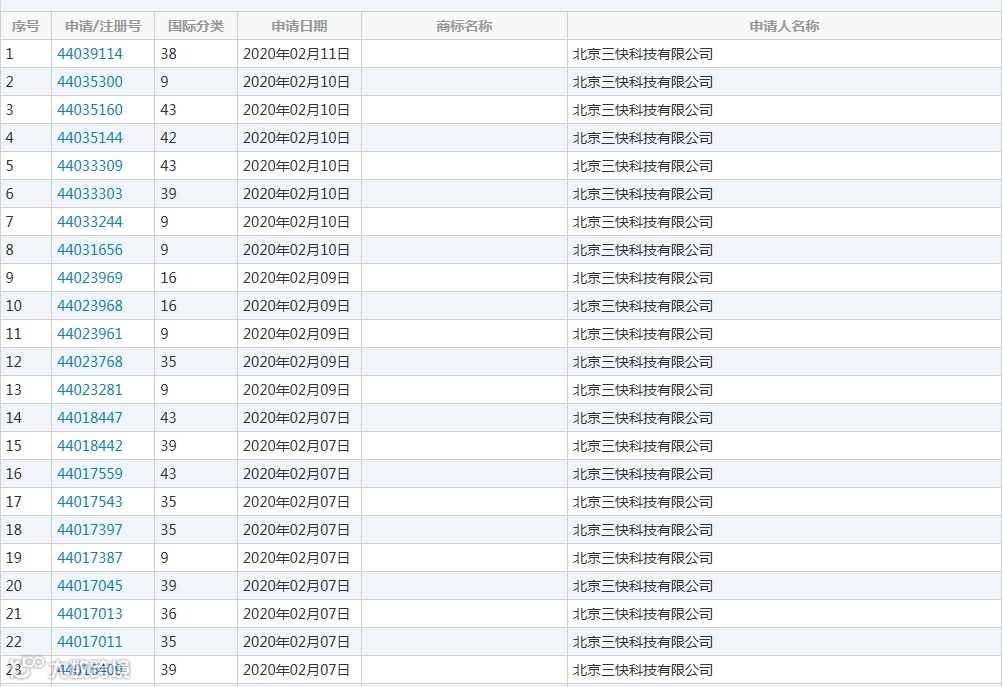
Task: Select date cell in row 14
Action: (x=299, y=418)
